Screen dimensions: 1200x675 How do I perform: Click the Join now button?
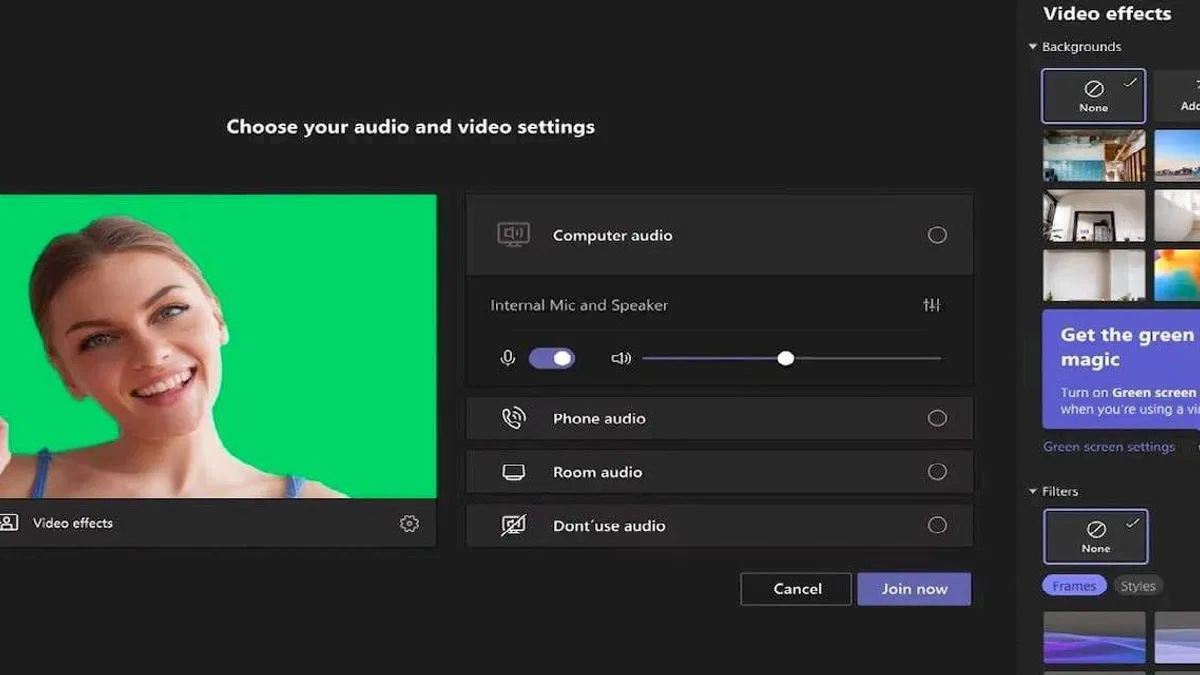coord(914,589)
